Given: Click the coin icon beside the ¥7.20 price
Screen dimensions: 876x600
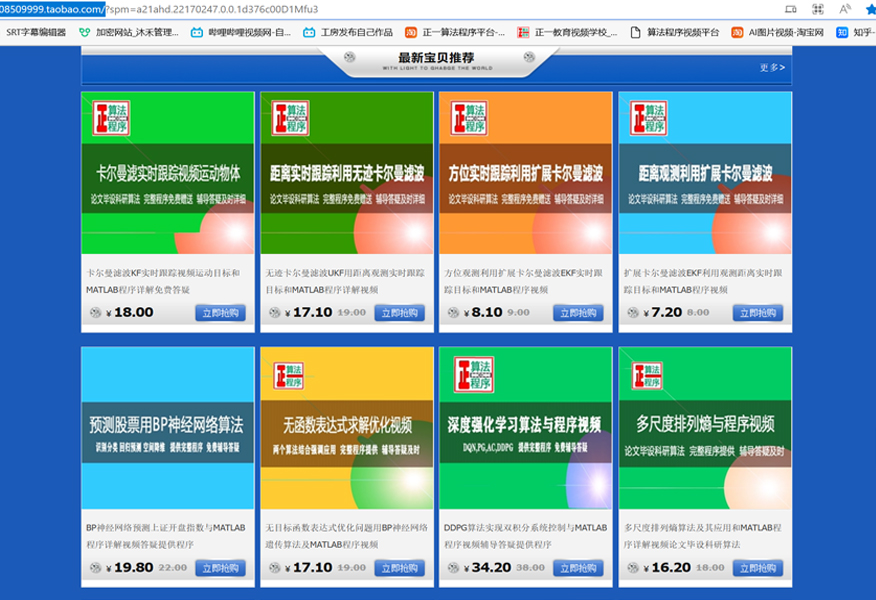Looking at the screenshot, I should (x=632, y=313).
